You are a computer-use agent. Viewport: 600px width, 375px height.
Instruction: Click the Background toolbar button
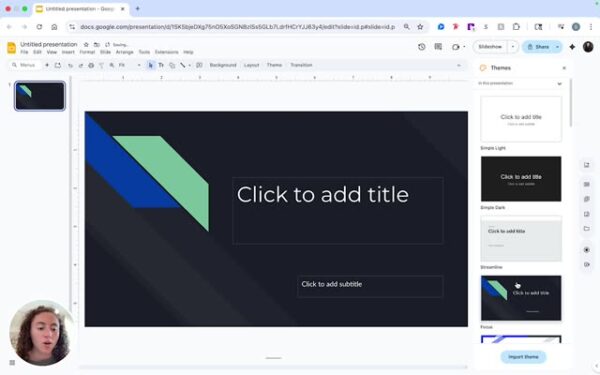223,65
